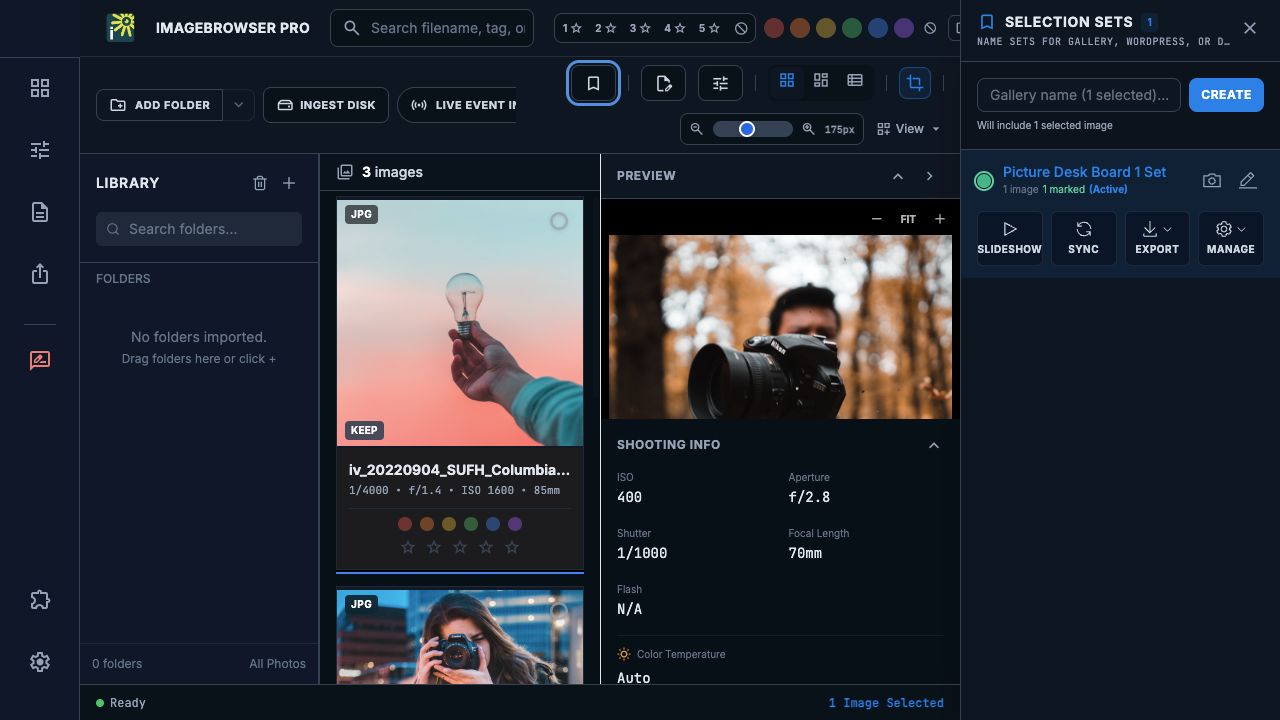Switch to standard grid view
The height and width of the screenshot is (720, 1280).
pos(787,80)
